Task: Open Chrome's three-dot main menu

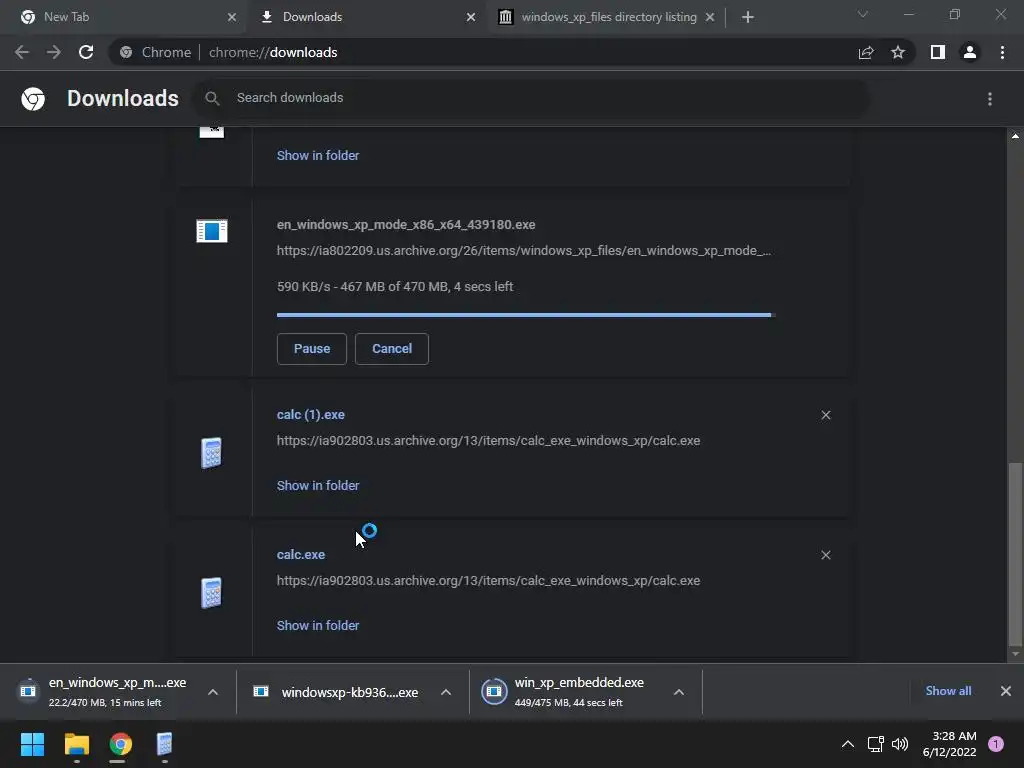Action: point(1002,52)
